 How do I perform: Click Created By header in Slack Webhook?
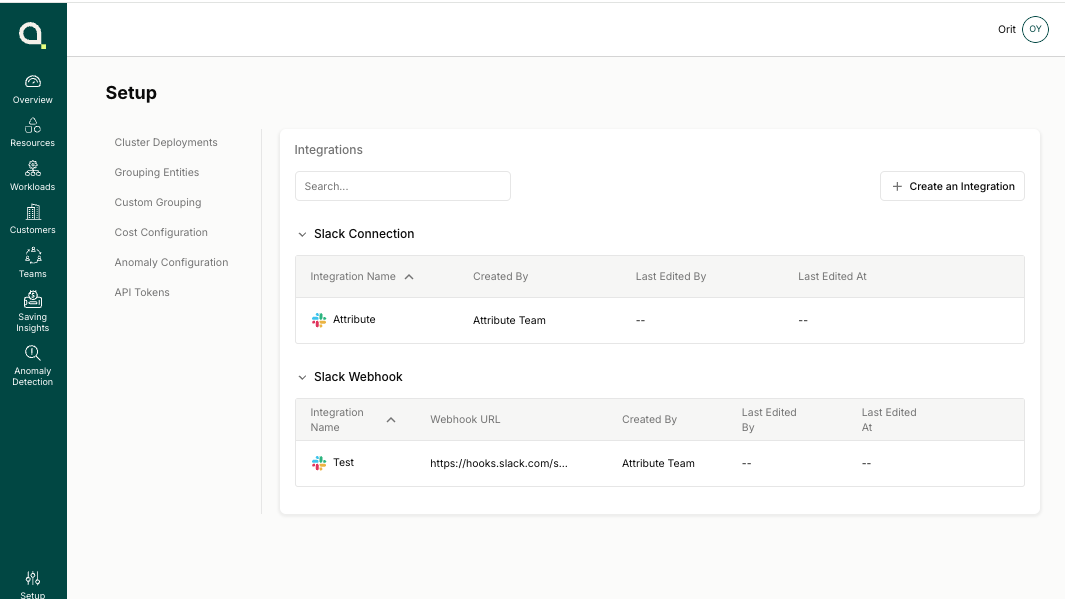(649, 420)
